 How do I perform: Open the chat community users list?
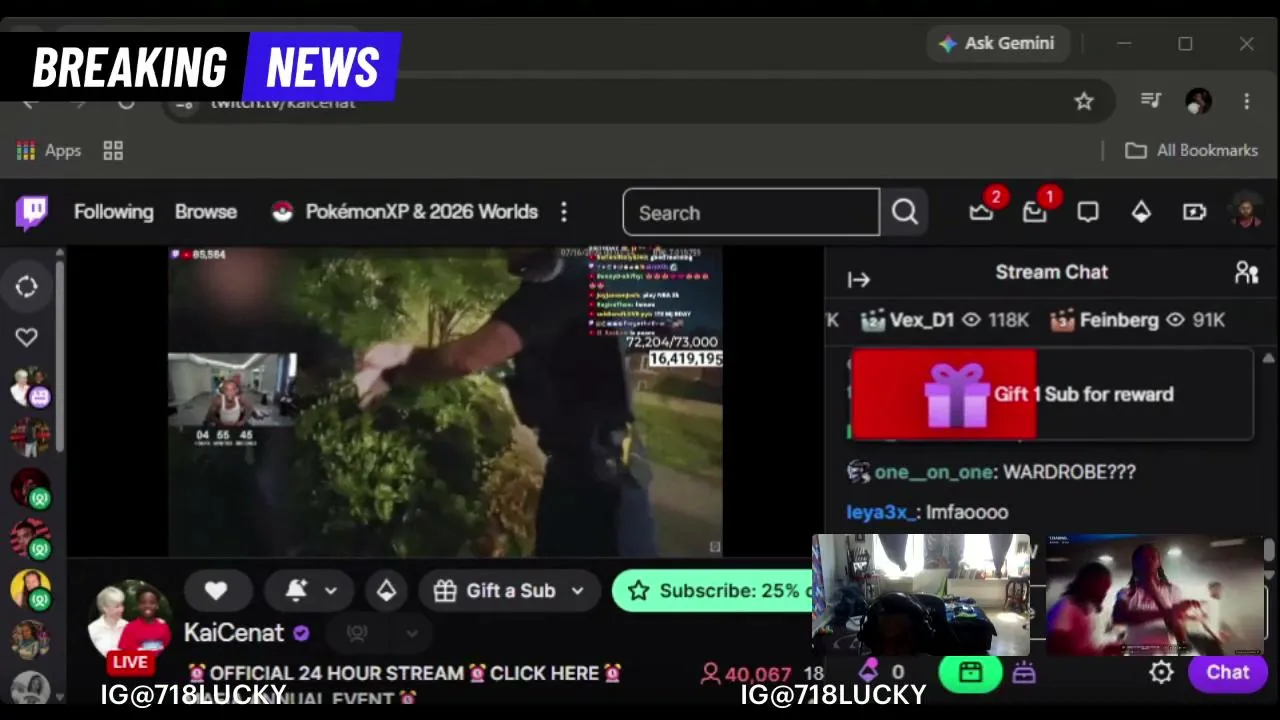(x=1246, y=272)
